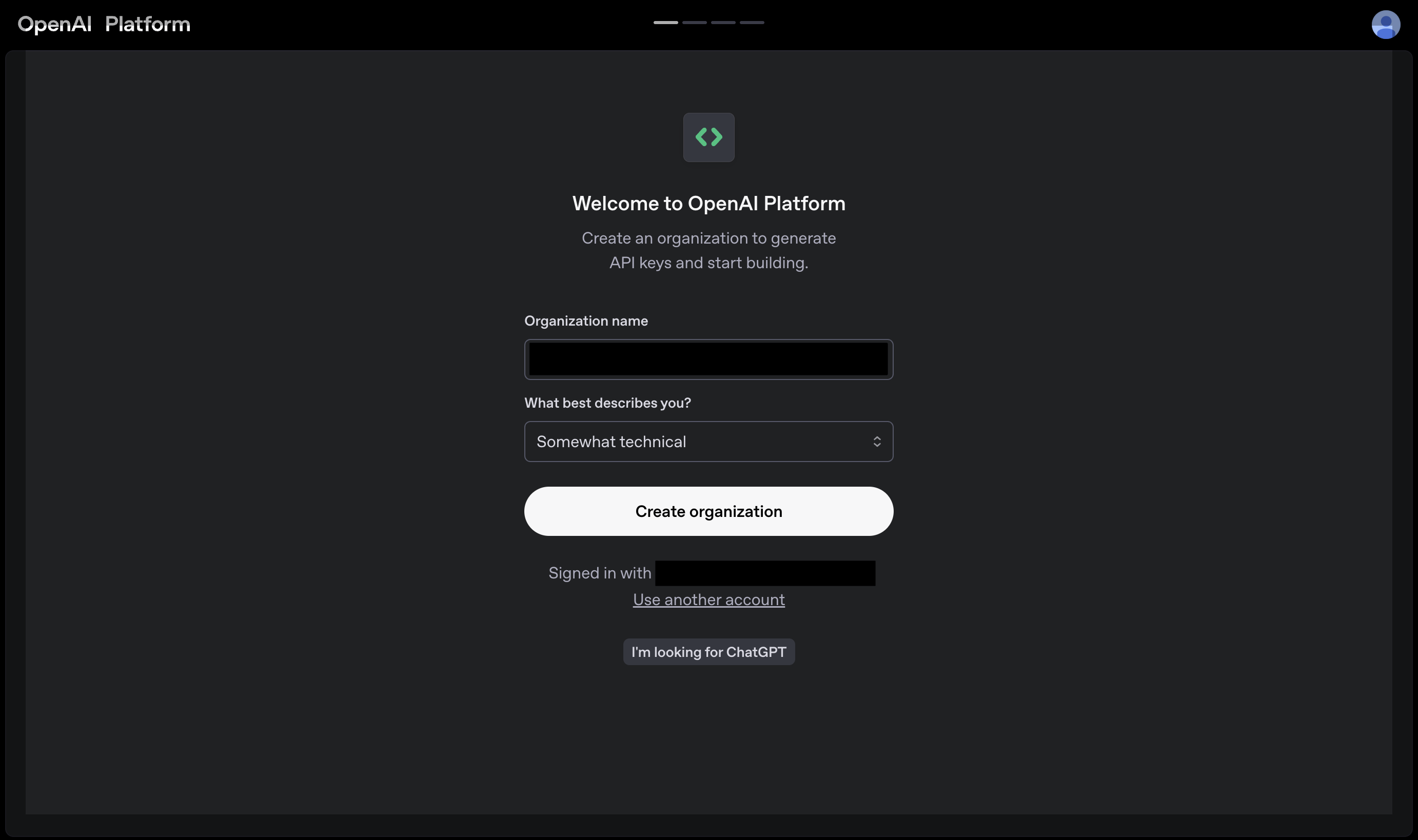This screenshot has width=1418, height=840.
Task: Click "I'm looking for ChatGPT" button
Action: coord(708,652)
